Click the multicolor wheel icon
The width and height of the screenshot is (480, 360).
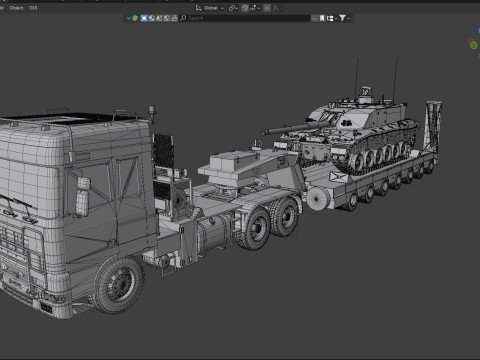(x=135, y=18)
